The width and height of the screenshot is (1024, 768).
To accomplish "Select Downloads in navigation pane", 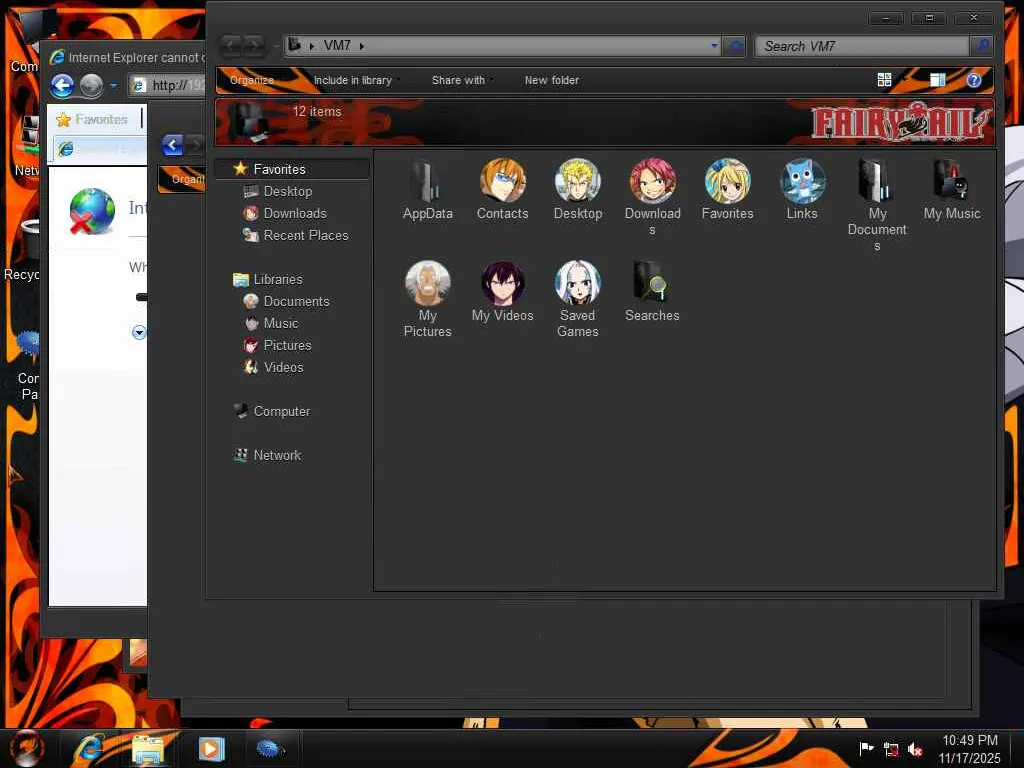I will 295,214.
